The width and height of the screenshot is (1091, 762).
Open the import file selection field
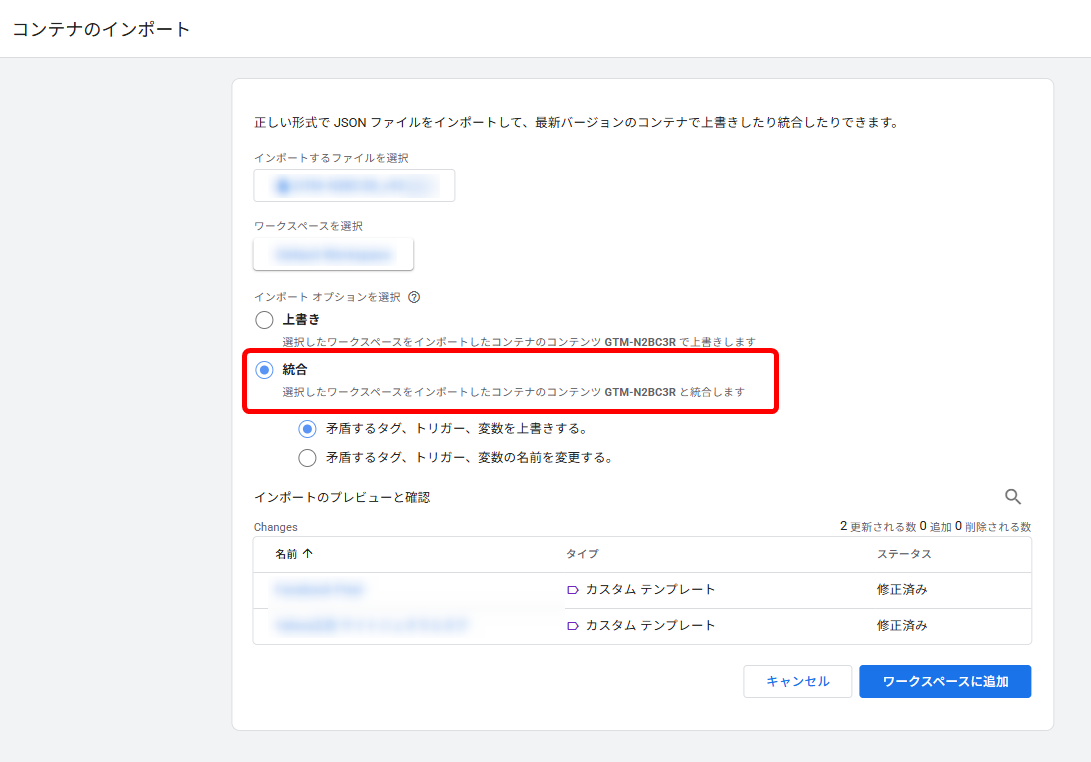pos(354,186)
